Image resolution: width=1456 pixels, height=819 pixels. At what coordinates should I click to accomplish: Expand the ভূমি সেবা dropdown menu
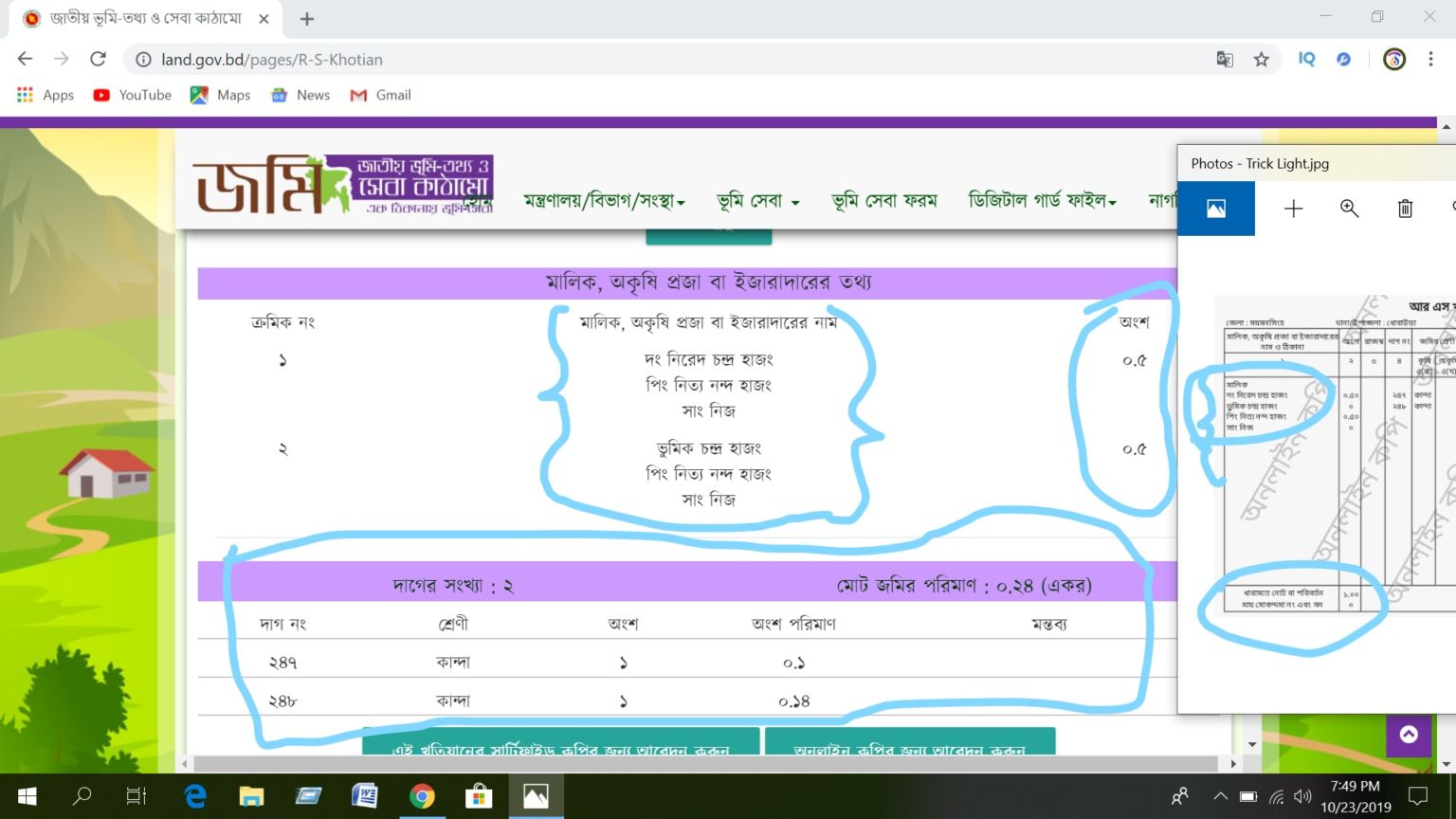click(x=757, y=201)
